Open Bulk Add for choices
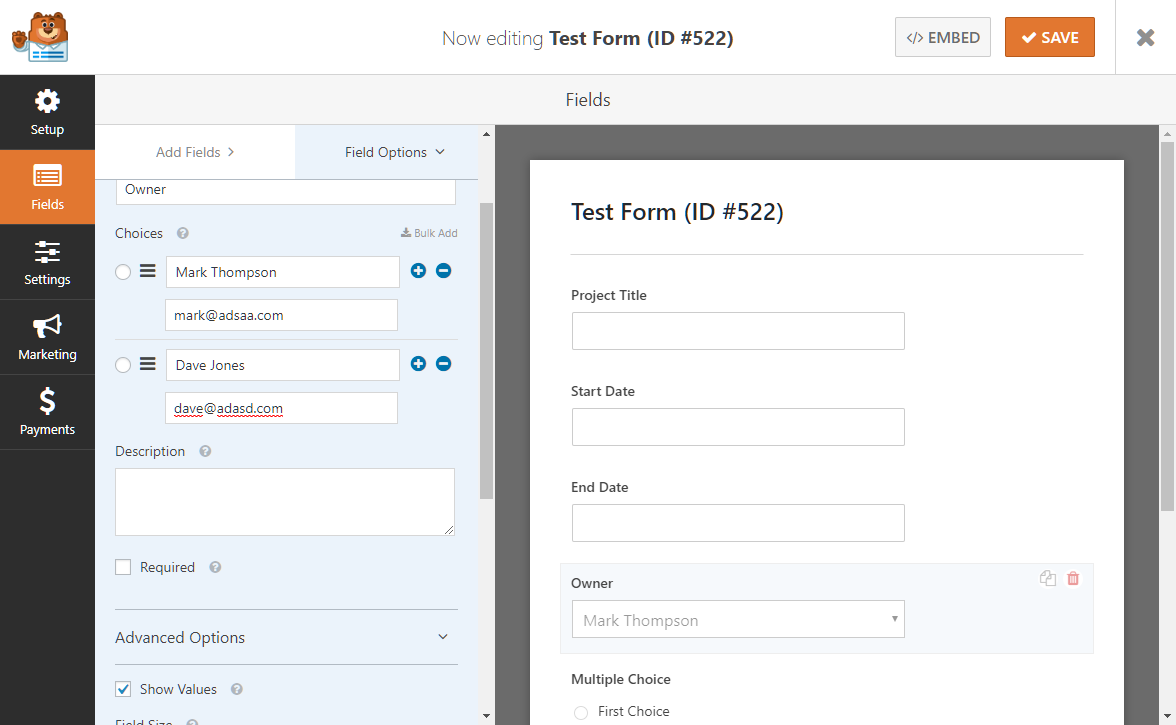 (x=429, y=232)
